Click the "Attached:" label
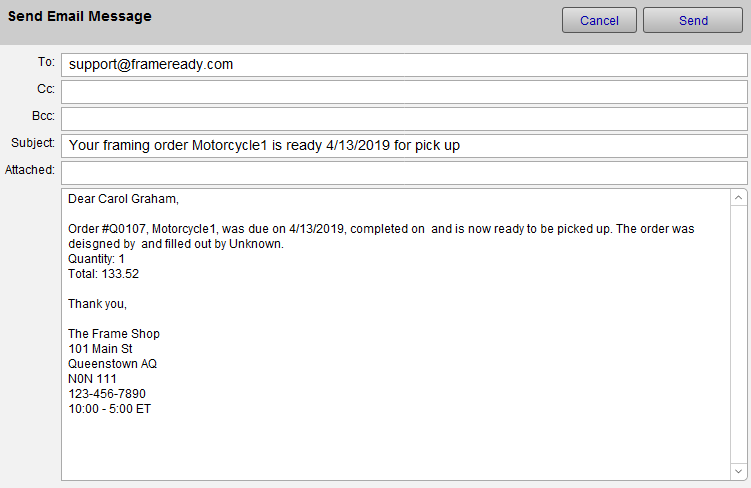This screenshot has height=488, width=751. (30, 170)
